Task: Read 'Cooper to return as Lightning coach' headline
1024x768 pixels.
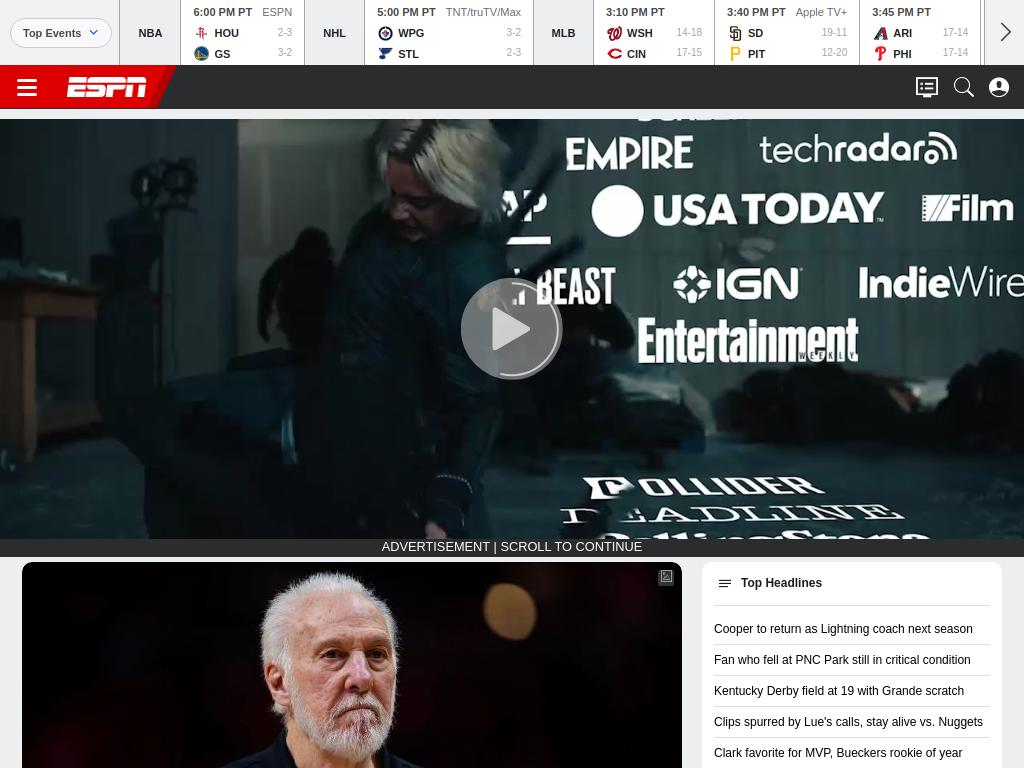Action: coord(843,629)
